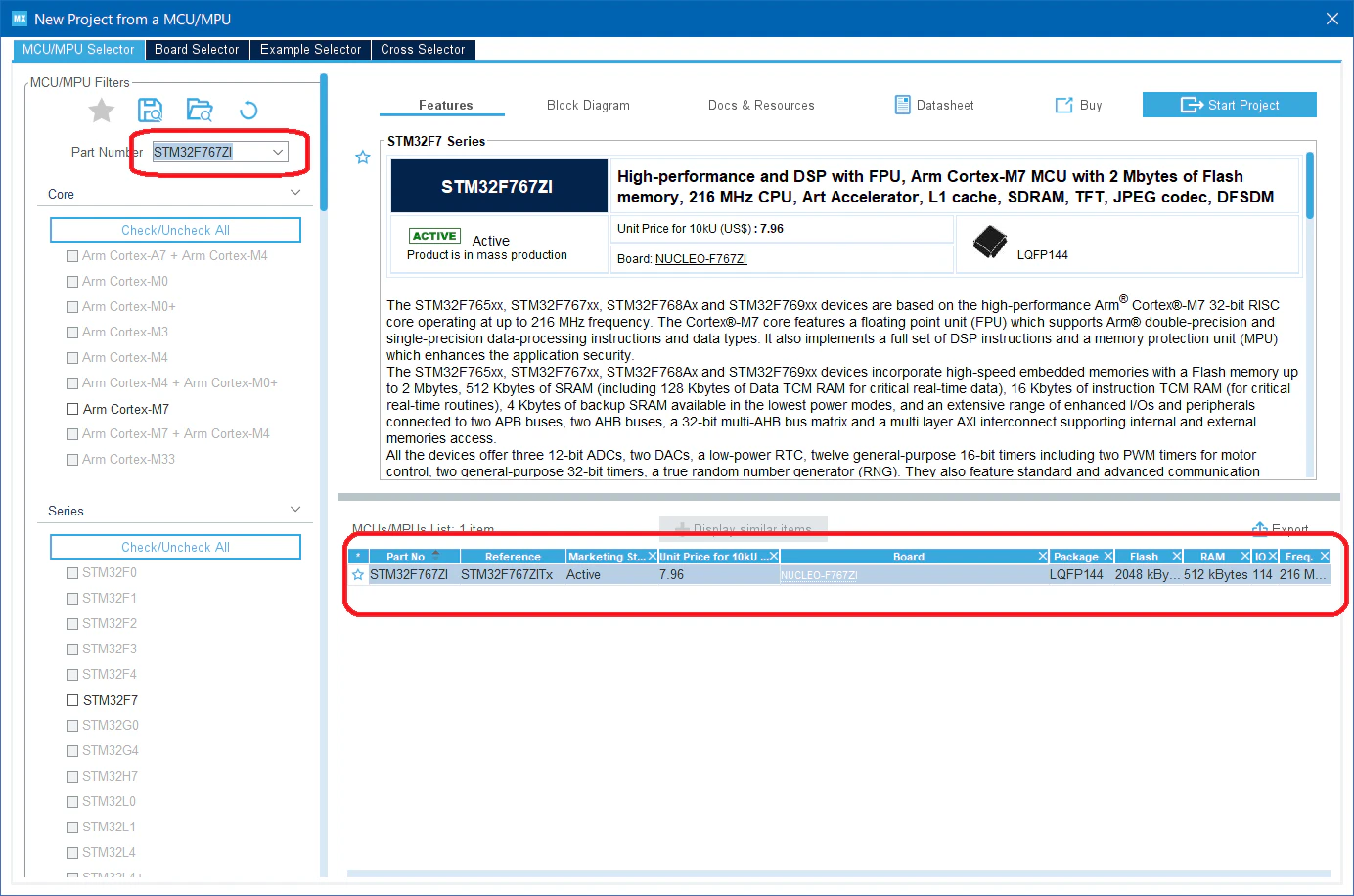This screenshot has height=896, width=1354.
Task: Toggle the STM32F7 series checkbox
Action: click(x=72, y=700)
